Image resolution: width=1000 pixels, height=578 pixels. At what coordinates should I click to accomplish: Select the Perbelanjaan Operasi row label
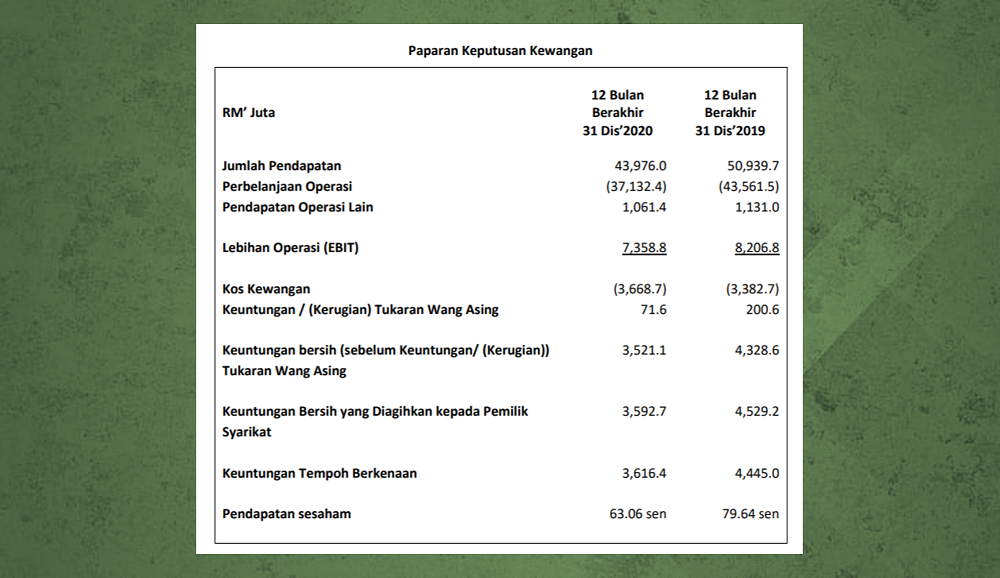[287, 186]
